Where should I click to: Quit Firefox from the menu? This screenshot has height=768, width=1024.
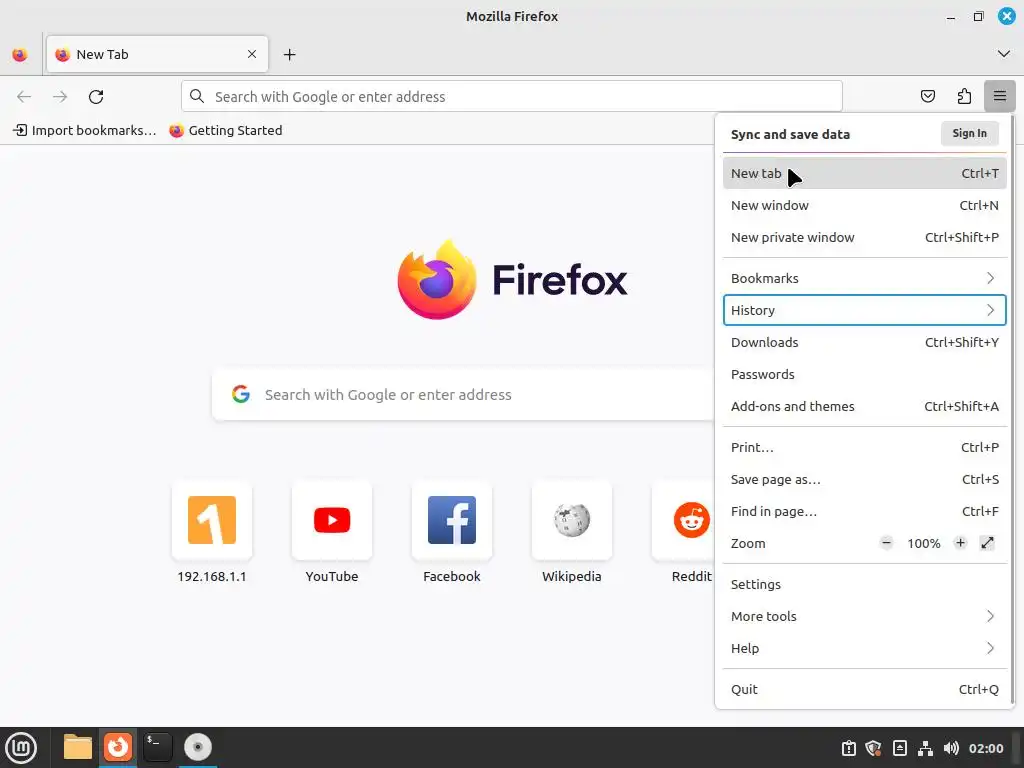[x=864, y=690]
